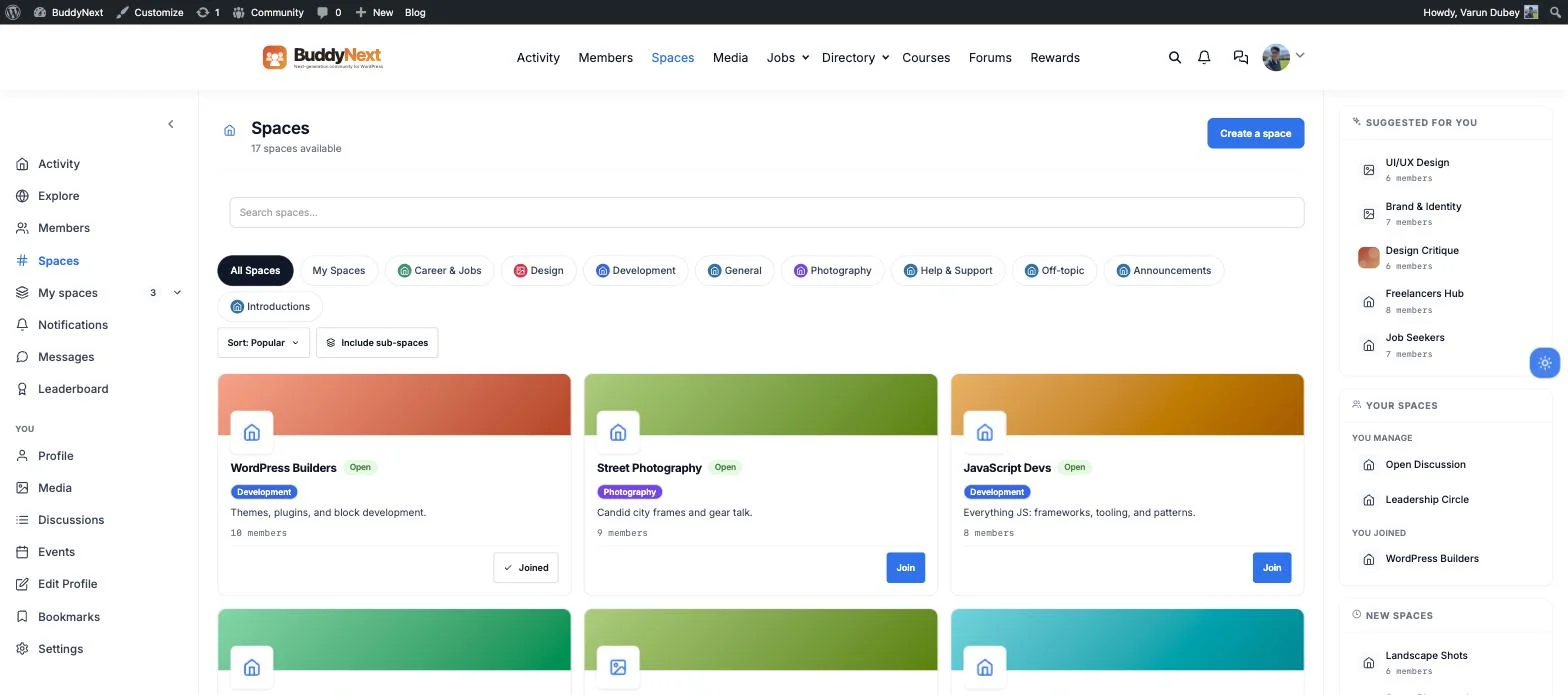Toggle Joined status on WordPress Builders

pos(526,568)
